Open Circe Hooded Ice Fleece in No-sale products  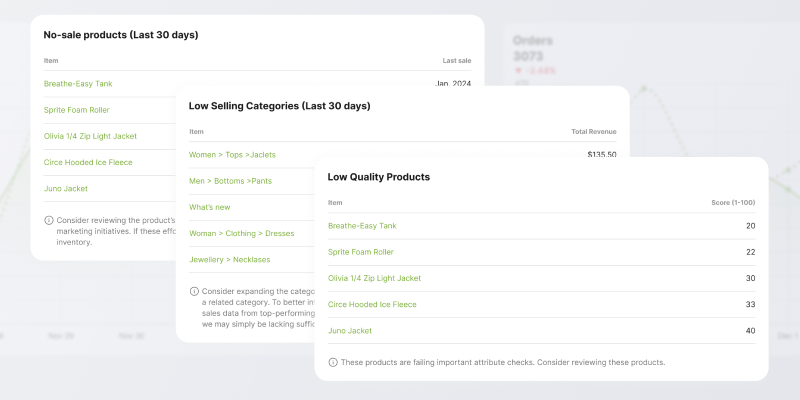pos(89,162)
